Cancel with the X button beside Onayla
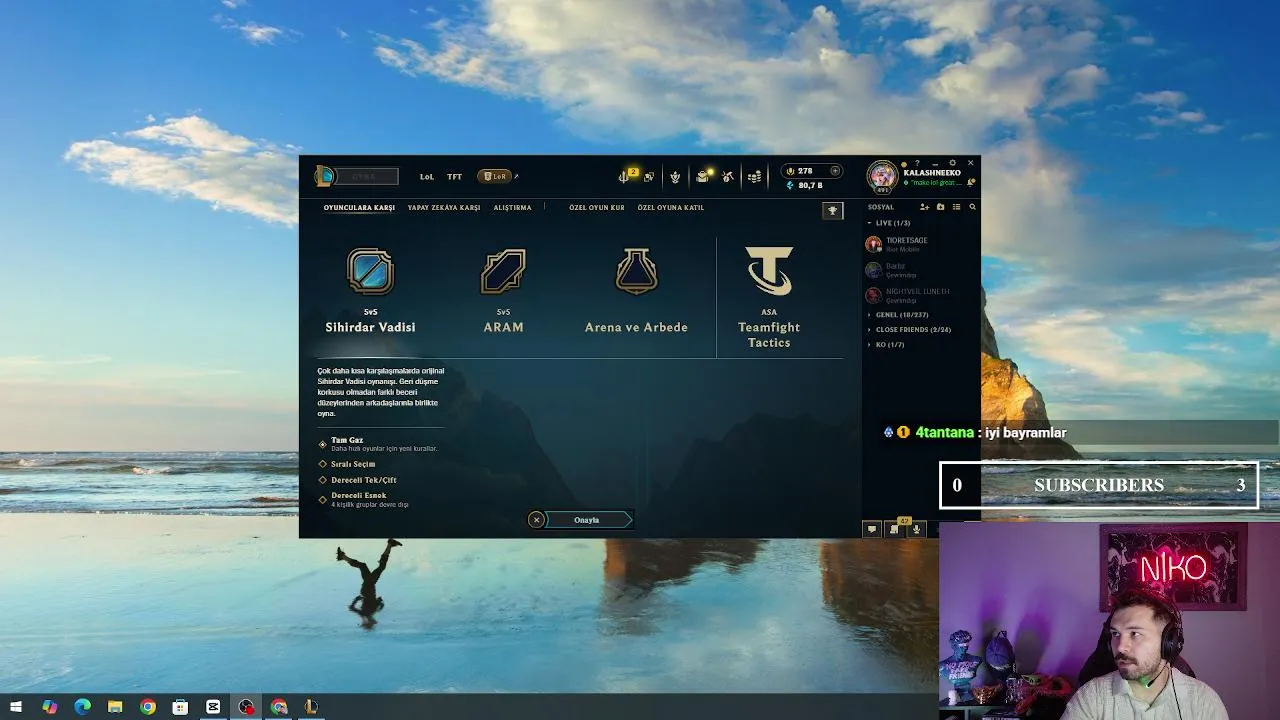Viewport: 1280px width, 720px height. (536, 520)
